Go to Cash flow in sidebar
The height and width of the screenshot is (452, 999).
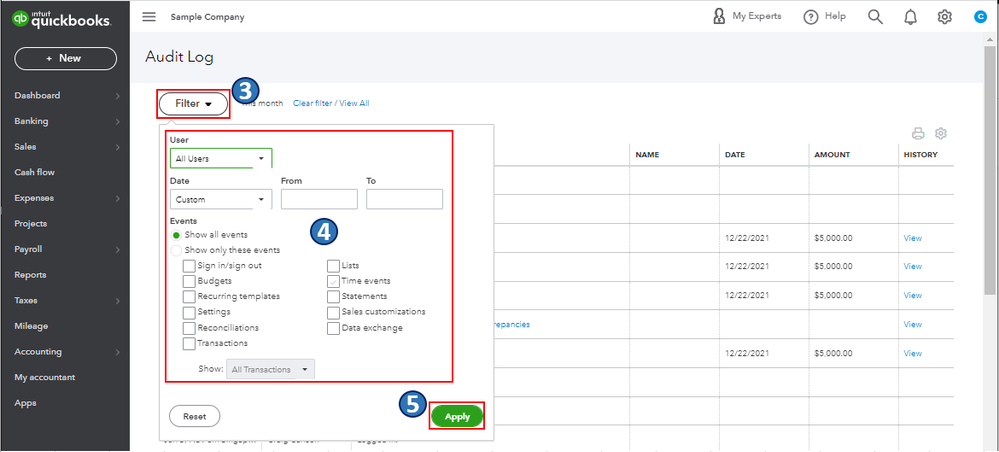pyautogui.click(x=34, y=172)
